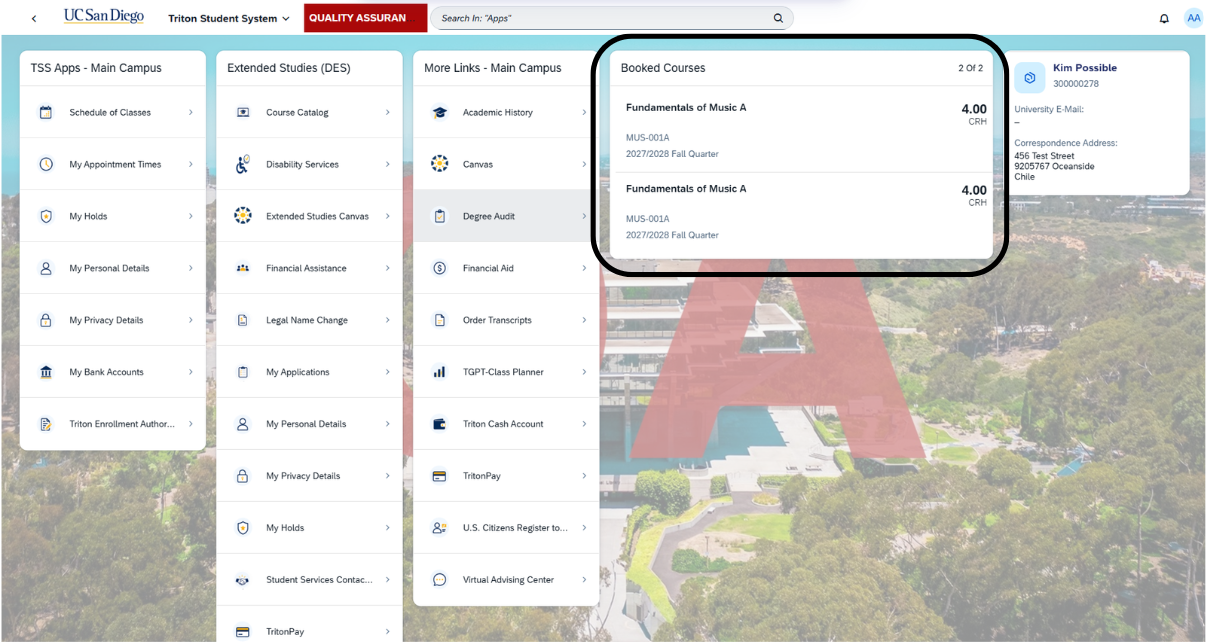The image size is (1207, 642).
Task: Click the Disability Services wheelchair icon
Action: 242,164
